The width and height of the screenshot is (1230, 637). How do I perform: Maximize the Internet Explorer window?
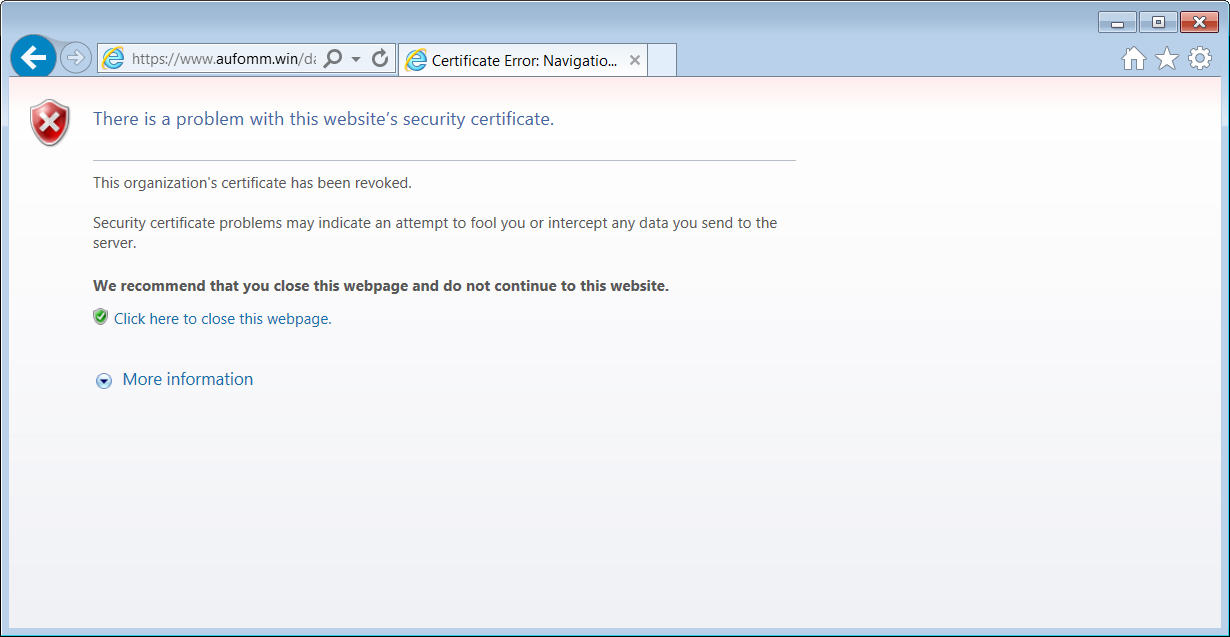click(1158, 23)
